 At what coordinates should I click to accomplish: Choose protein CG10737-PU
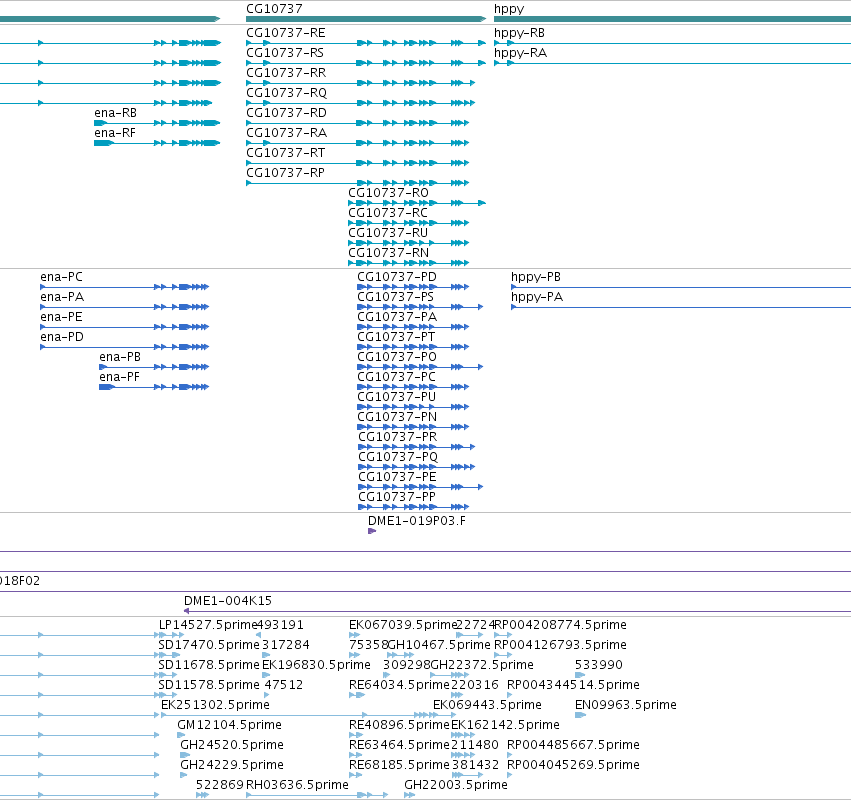(x=397, y=397)
